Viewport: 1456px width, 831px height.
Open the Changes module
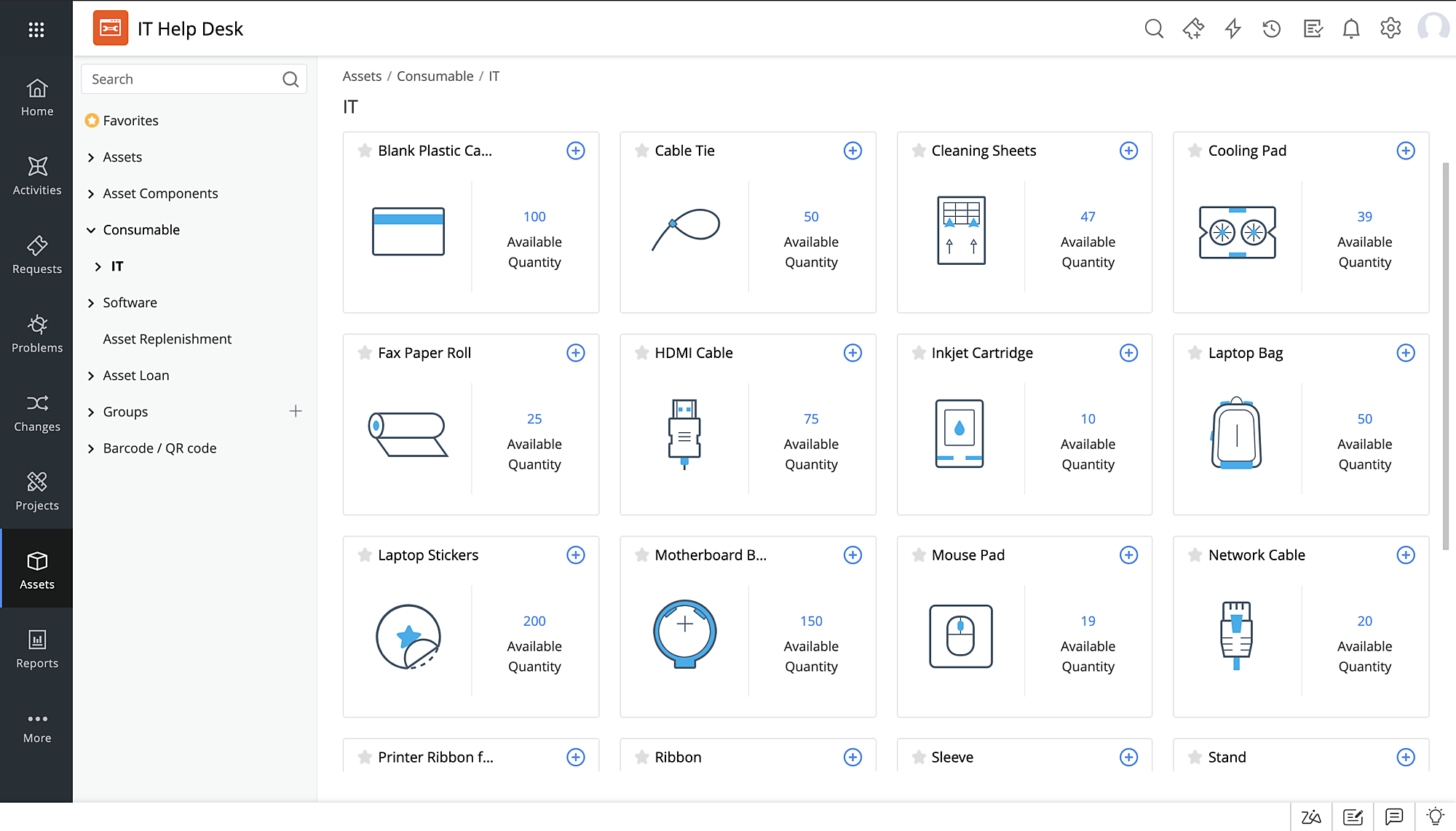(x=36, y=413)
